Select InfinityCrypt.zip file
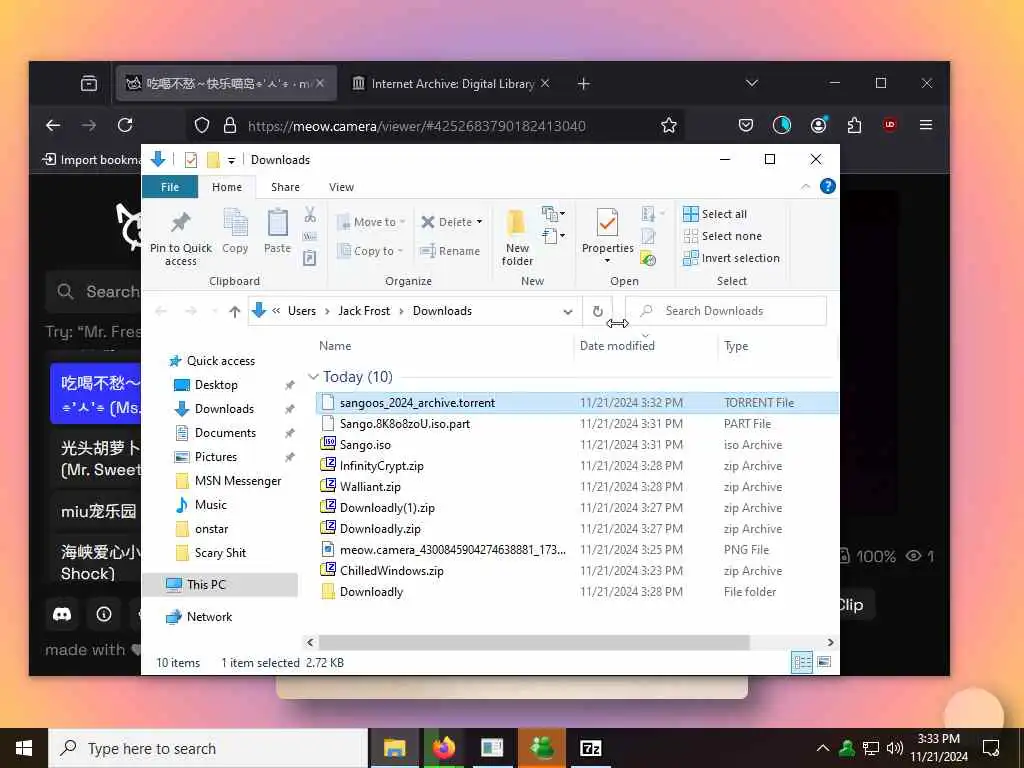 381,466
